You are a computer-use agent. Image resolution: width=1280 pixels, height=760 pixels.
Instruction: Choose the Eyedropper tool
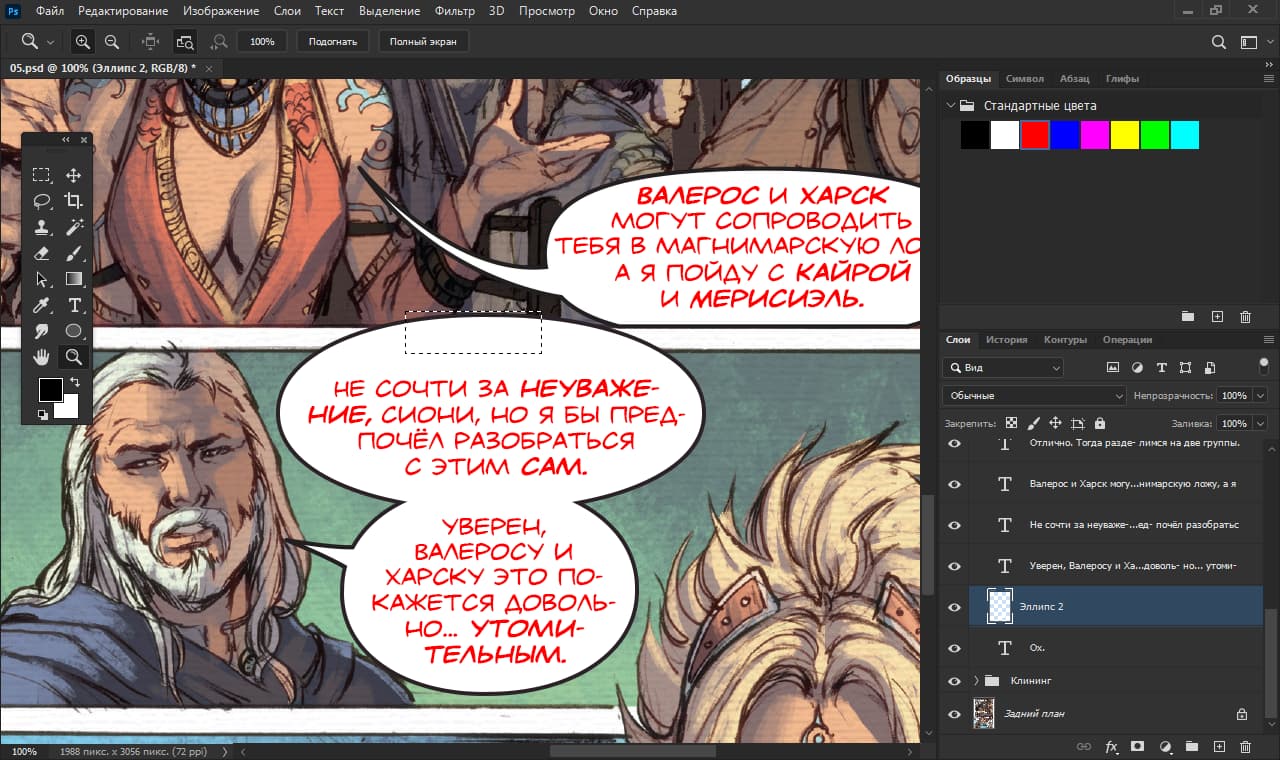(41, 305)
